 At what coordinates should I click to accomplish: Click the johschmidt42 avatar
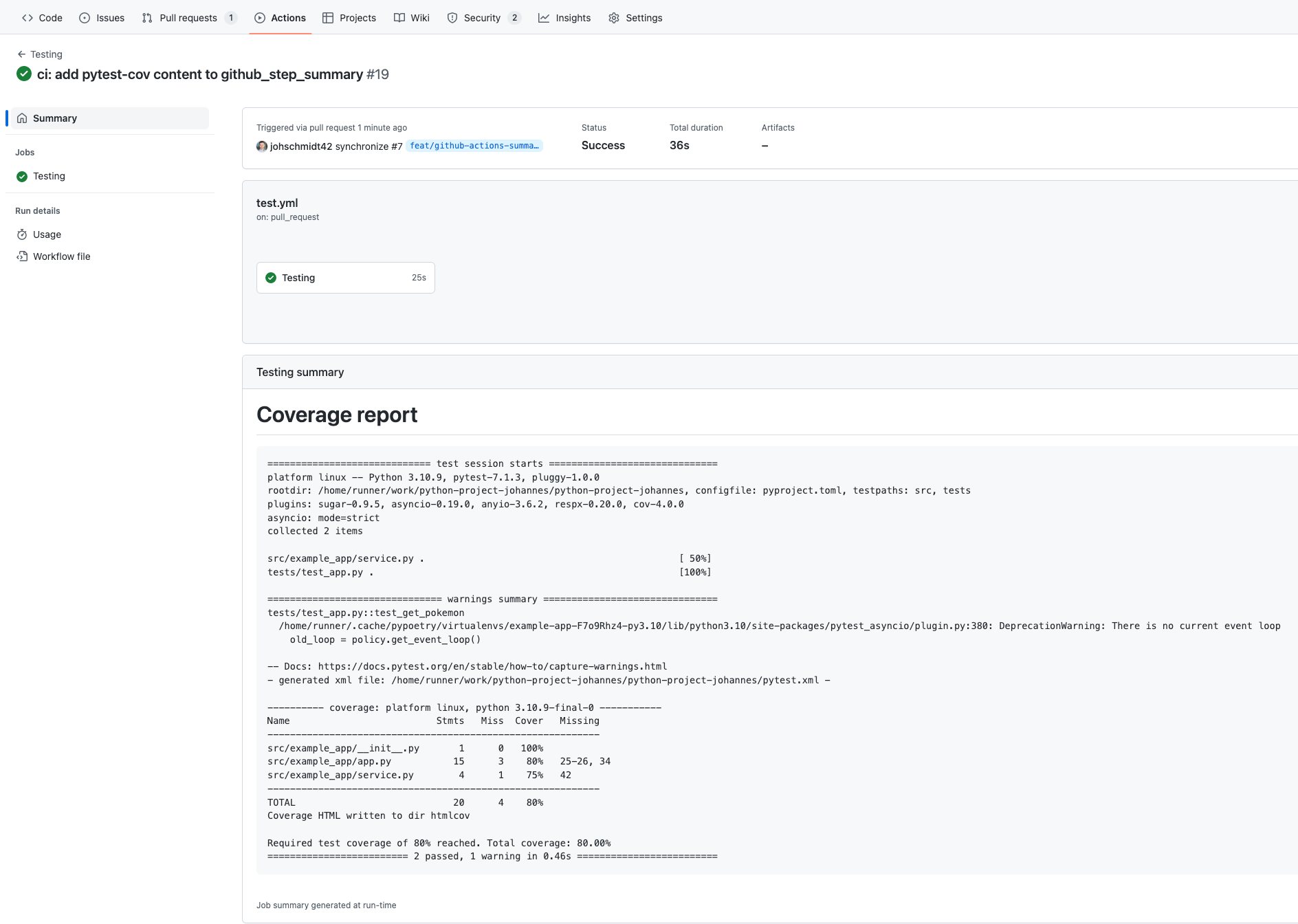pyautogui.click(x=262, y=146)
